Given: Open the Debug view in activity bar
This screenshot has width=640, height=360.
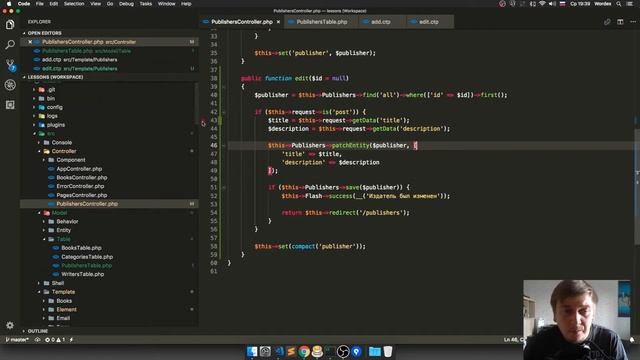Looking at the screenshot, I should pyautogui.click(x=10, y=84).
